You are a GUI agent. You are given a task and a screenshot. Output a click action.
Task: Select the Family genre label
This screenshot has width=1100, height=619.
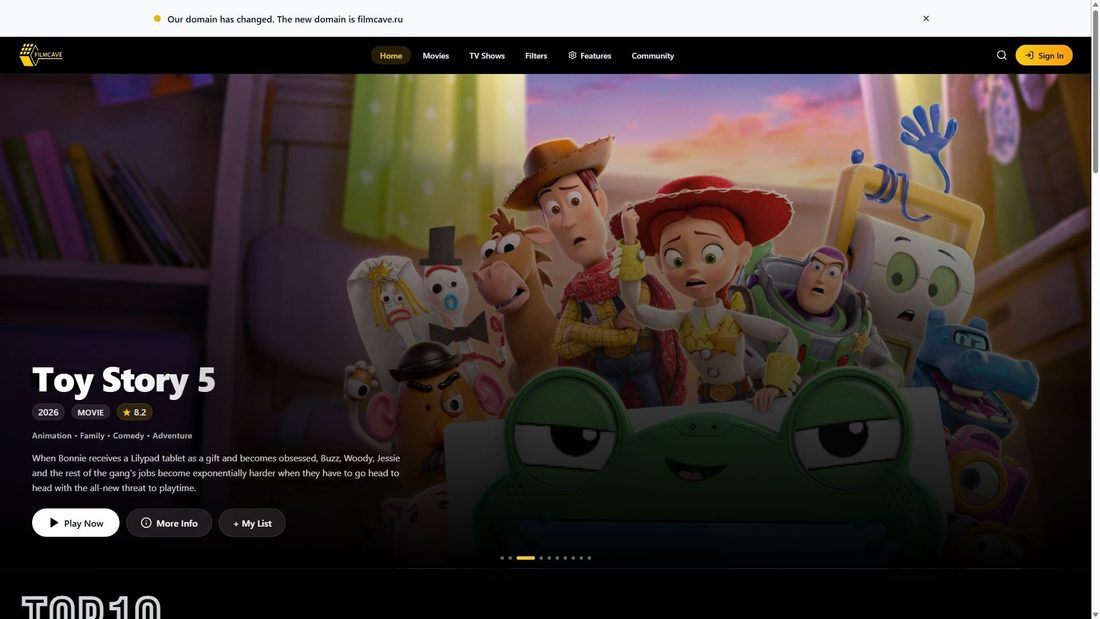(x=92, y=436)
